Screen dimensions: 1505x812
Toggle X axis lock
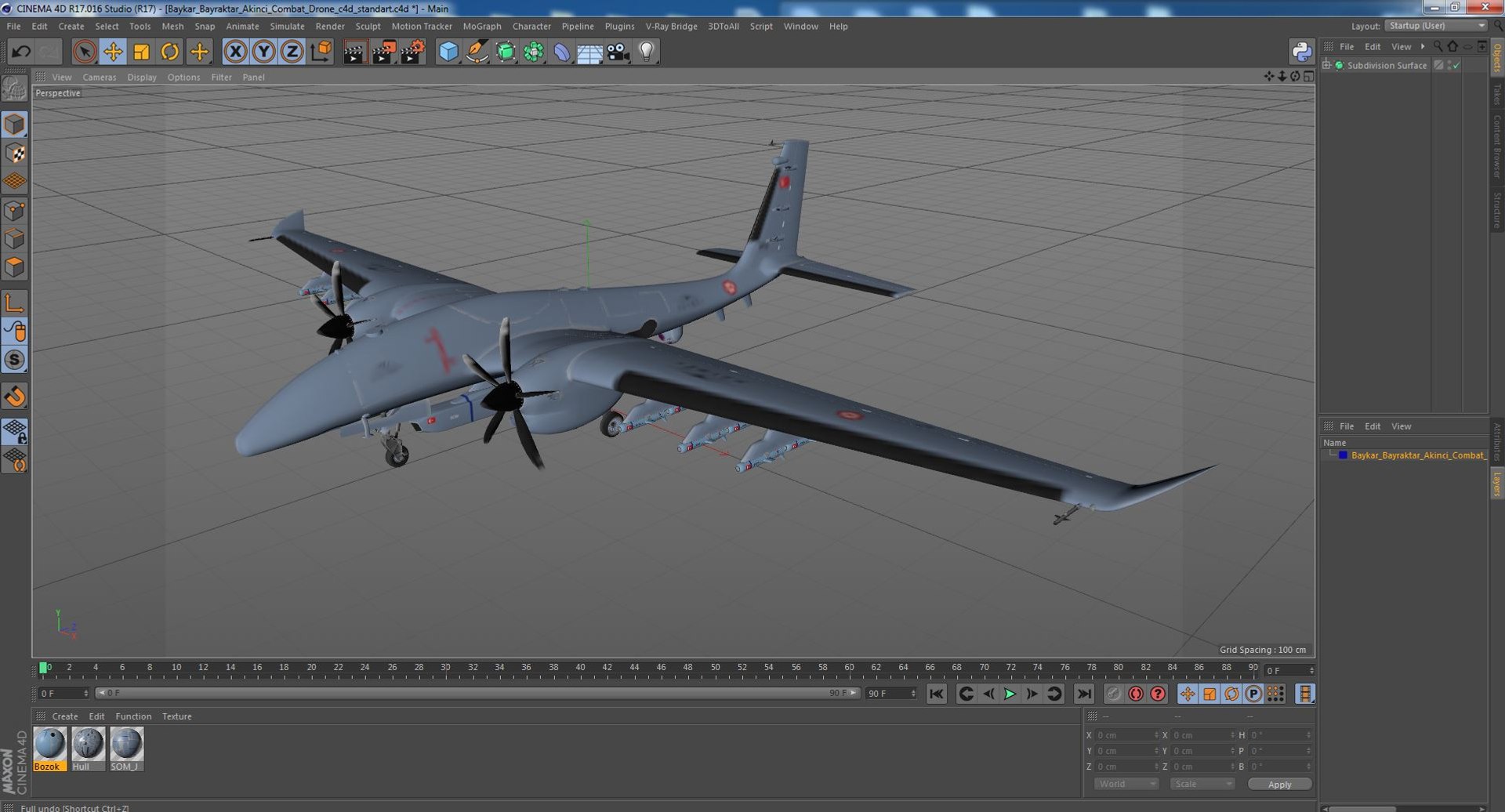(x=235, y=52)
